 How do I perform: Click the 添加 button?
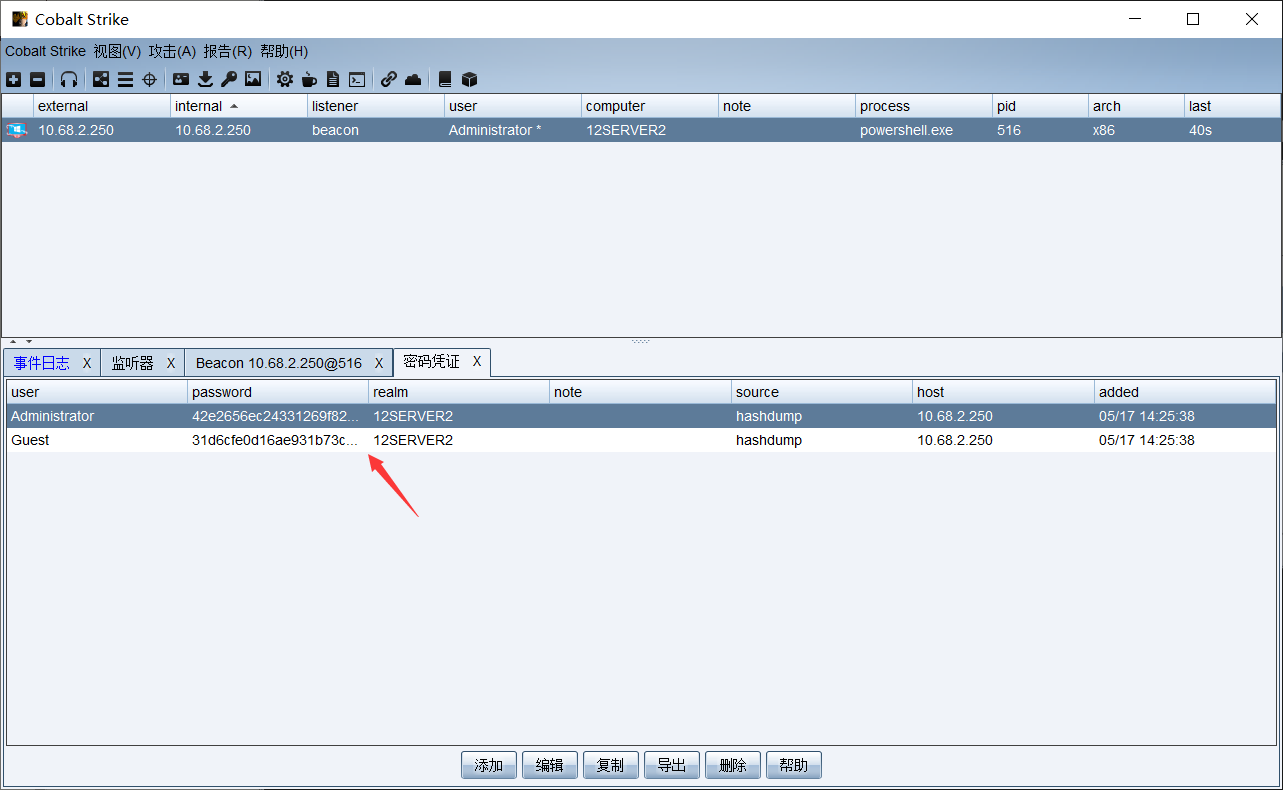pyautogui.click(x=489, y=765)
